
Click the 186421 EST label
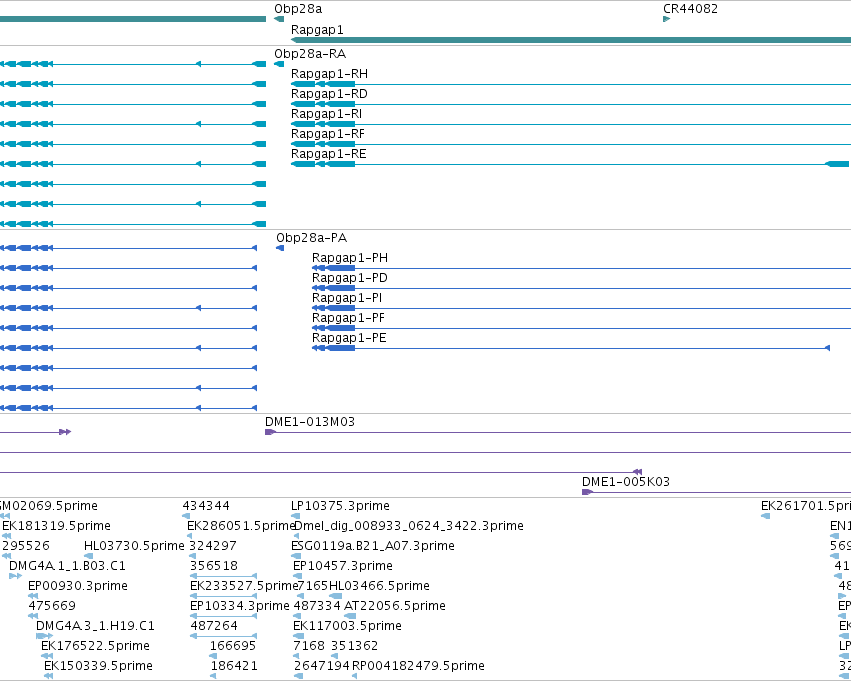234,666
